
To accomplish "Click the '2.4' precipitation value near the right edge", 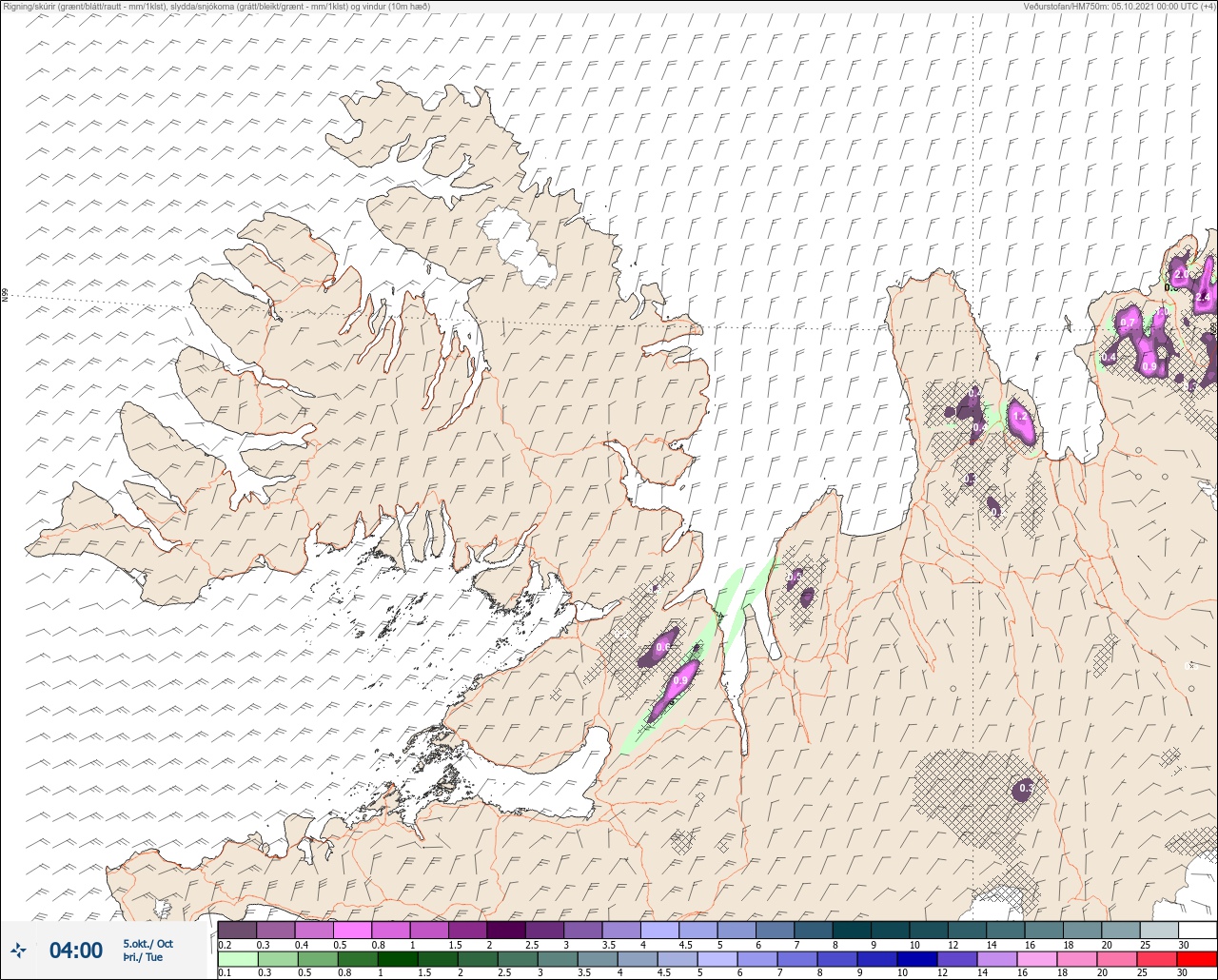I will point(1203,297).
